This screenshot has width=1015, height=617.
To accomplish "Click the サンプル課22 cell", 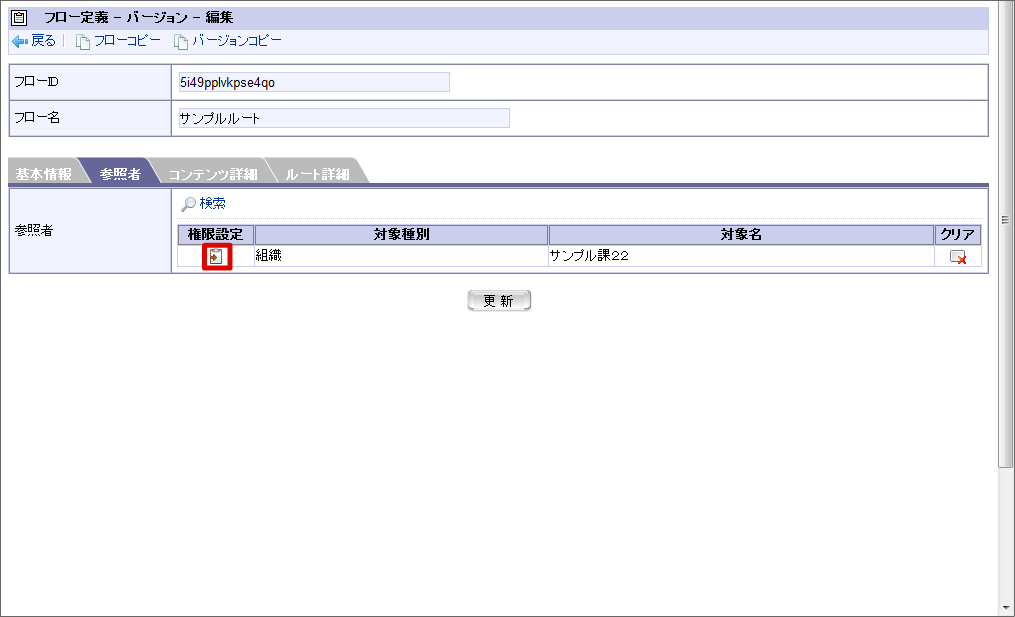I will pos(741,256).
